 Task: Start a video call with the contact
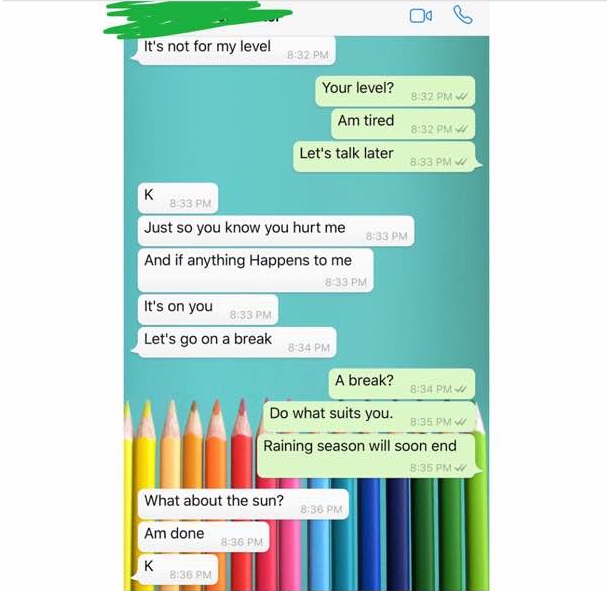pyautogui.click(x=421, y=16)
